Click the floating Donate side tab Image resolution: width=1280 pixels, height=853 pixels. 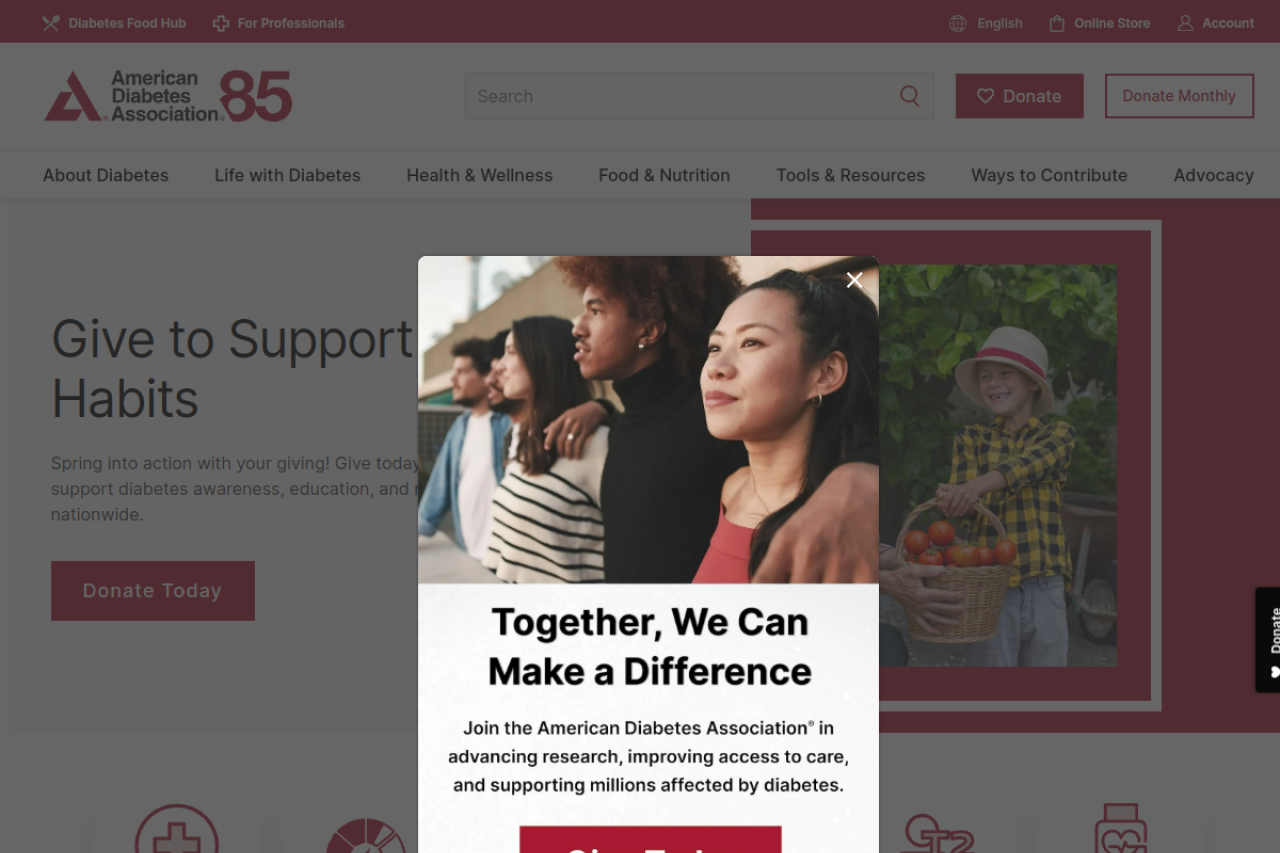(x=1268, y=640)
